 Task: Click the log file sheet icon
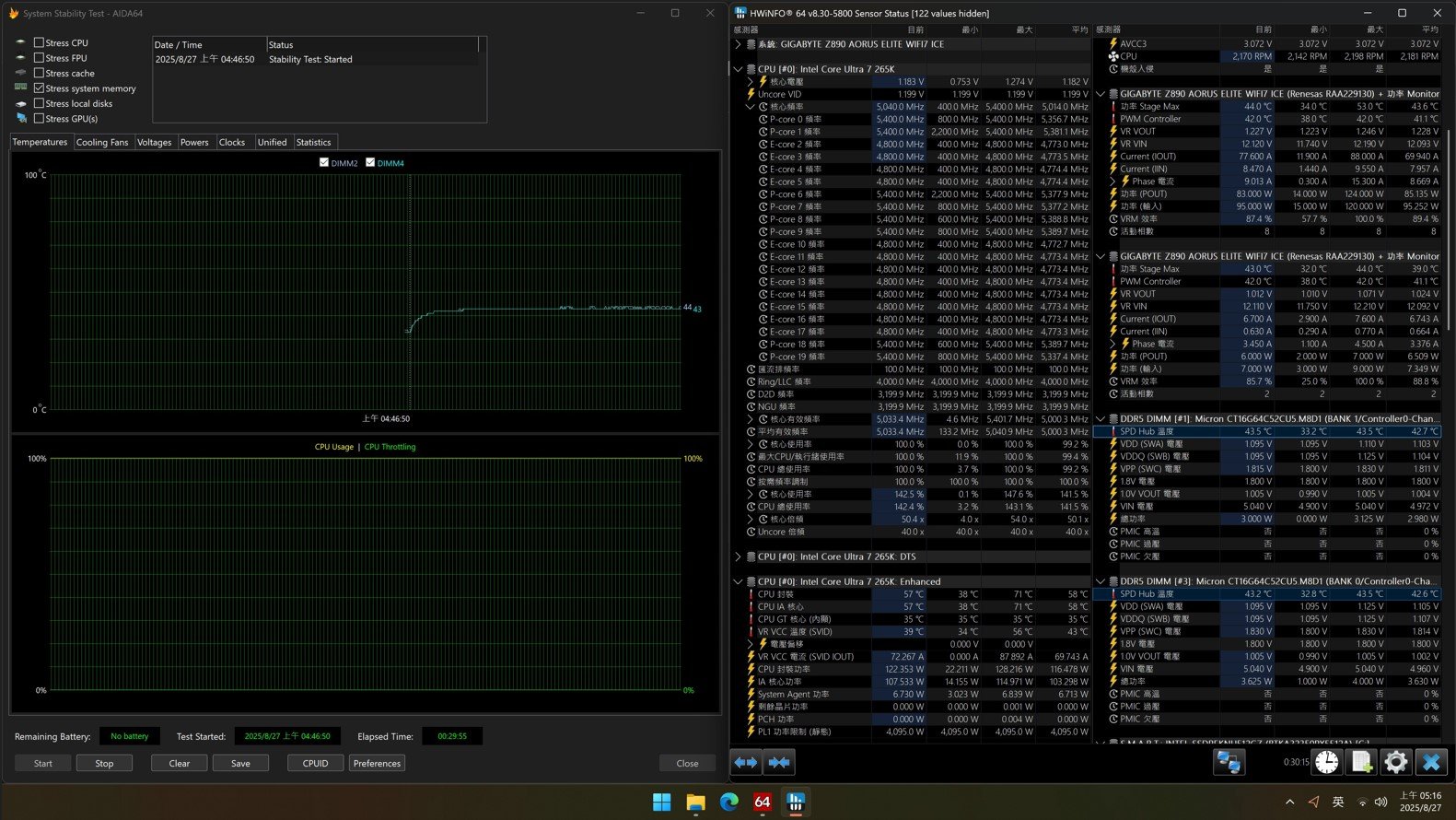(x=1361, y=762)
